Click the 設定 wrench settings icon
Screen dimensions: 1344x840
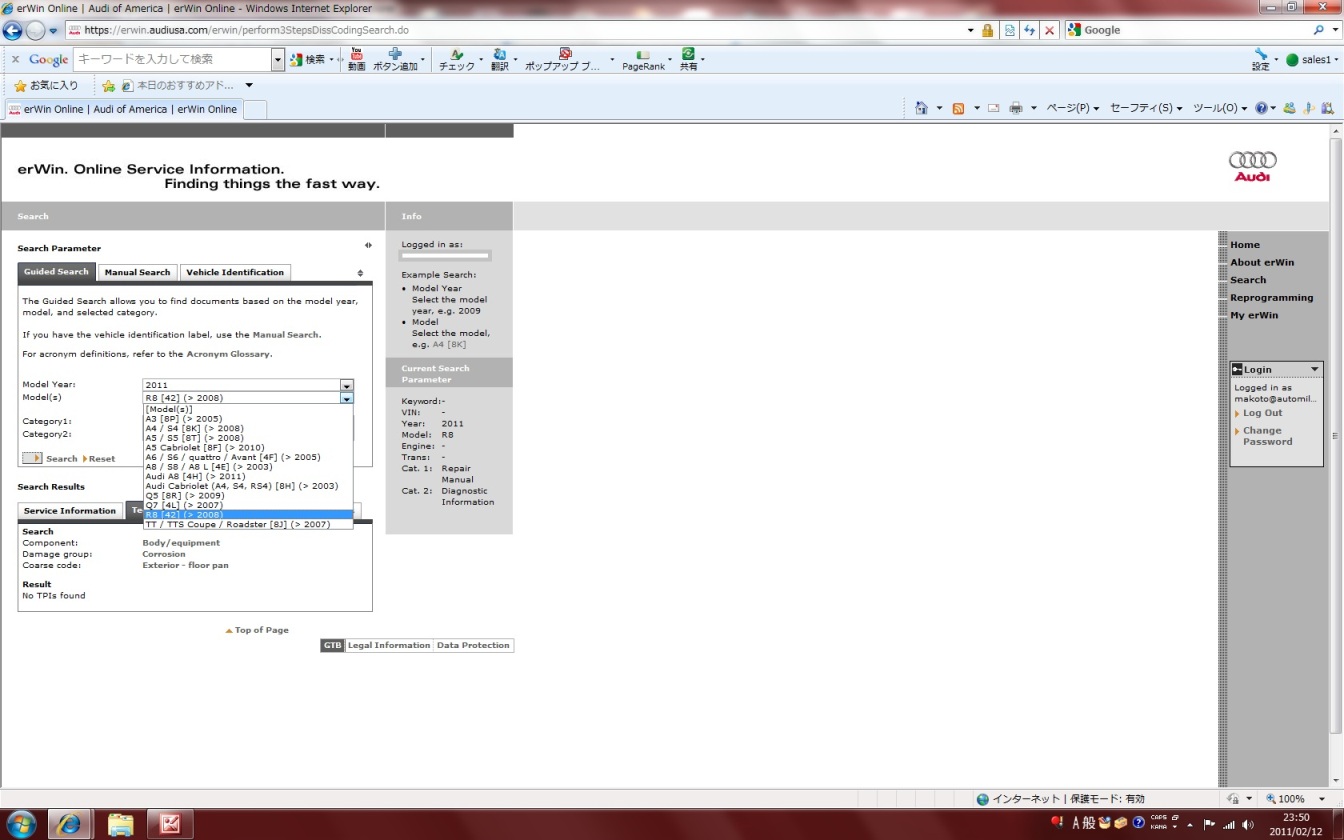(x=1261, y=59)
